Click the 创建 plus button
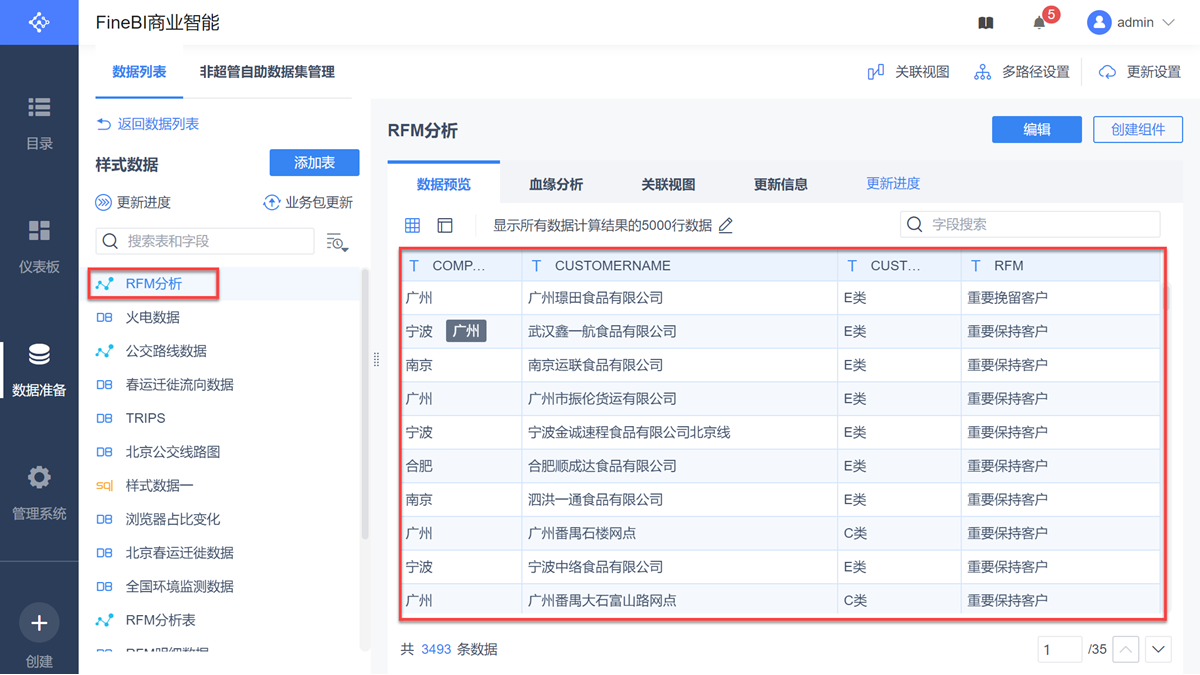The height and width of the screenshot is (675, 1200). [x=39, y=623]
